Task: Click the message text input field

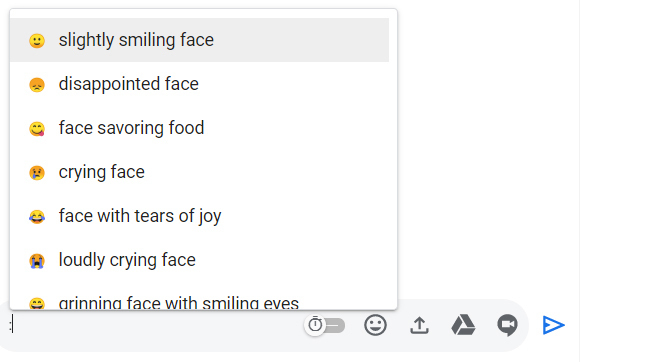Action: point(153,325)
